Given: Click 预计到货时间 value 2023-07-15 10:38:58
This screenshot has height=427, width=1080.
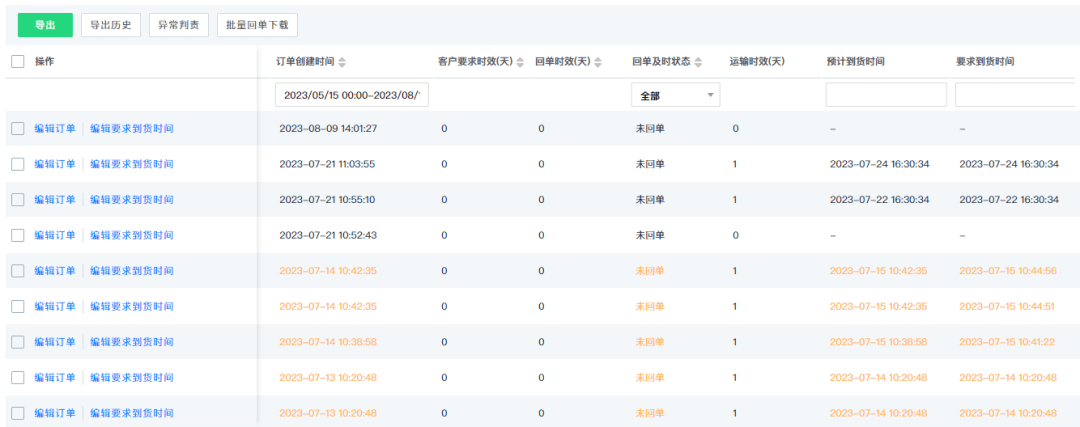Looking at the screenshot, I should 878,342.
